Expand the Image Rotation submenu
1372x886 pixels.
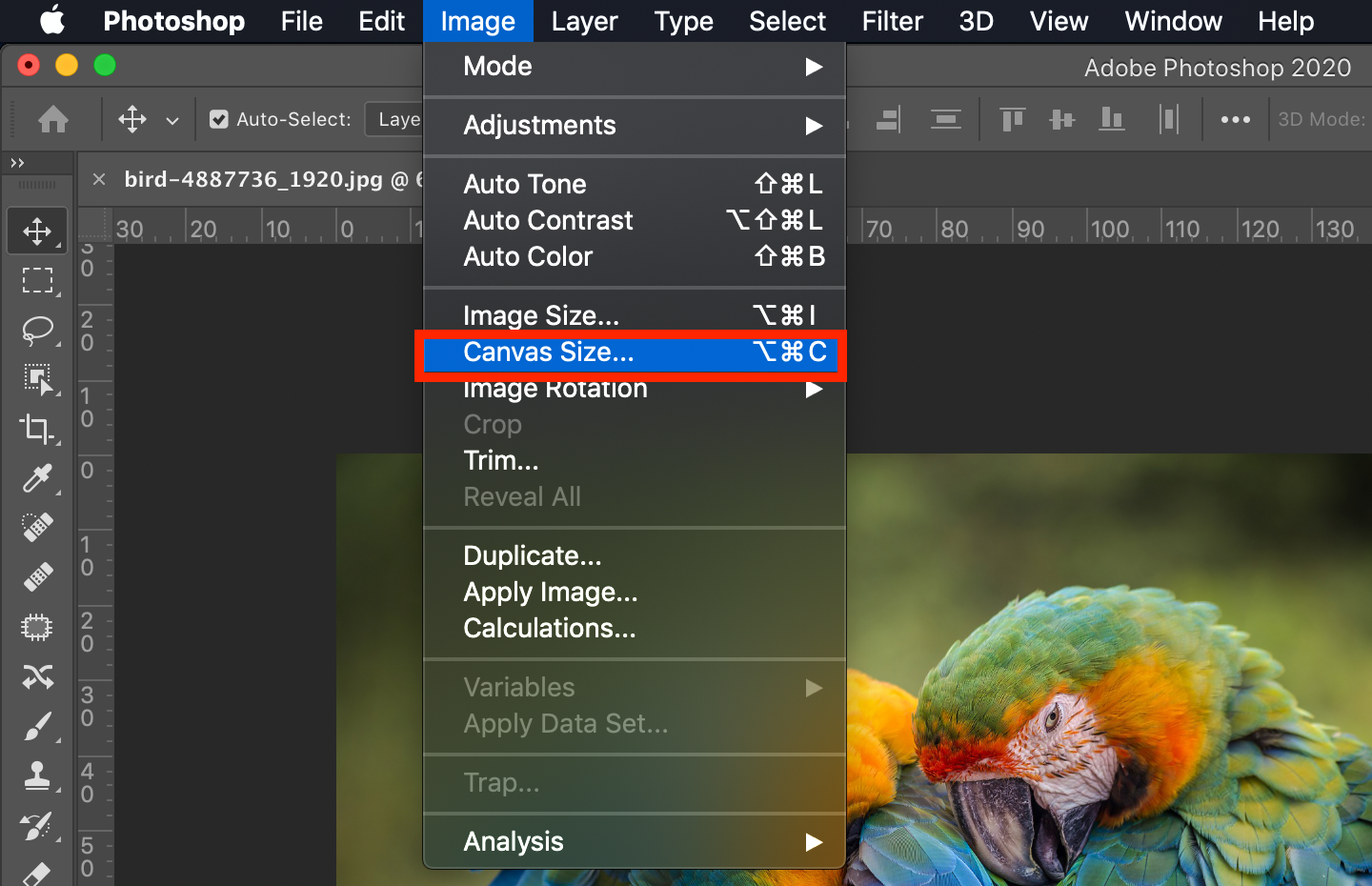coord(635,388)
